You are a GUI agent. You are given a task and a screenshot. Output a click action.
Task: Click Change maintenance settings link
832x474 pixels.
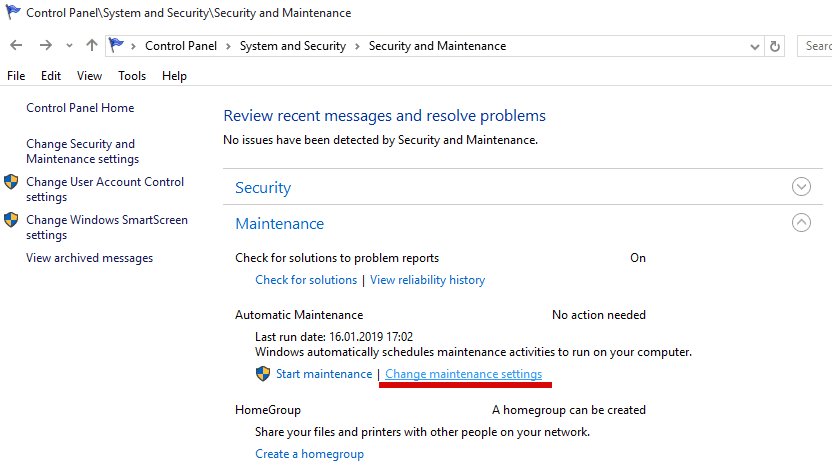tap(464, 374)
